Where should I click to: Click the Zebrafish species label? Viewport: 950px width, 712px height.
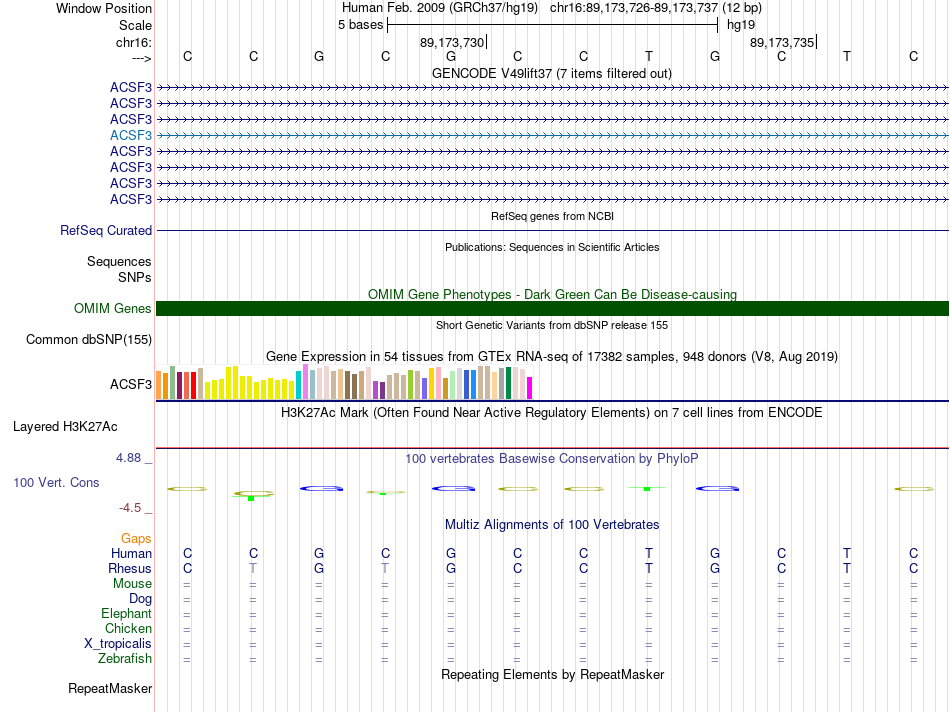tap(125, 658)
